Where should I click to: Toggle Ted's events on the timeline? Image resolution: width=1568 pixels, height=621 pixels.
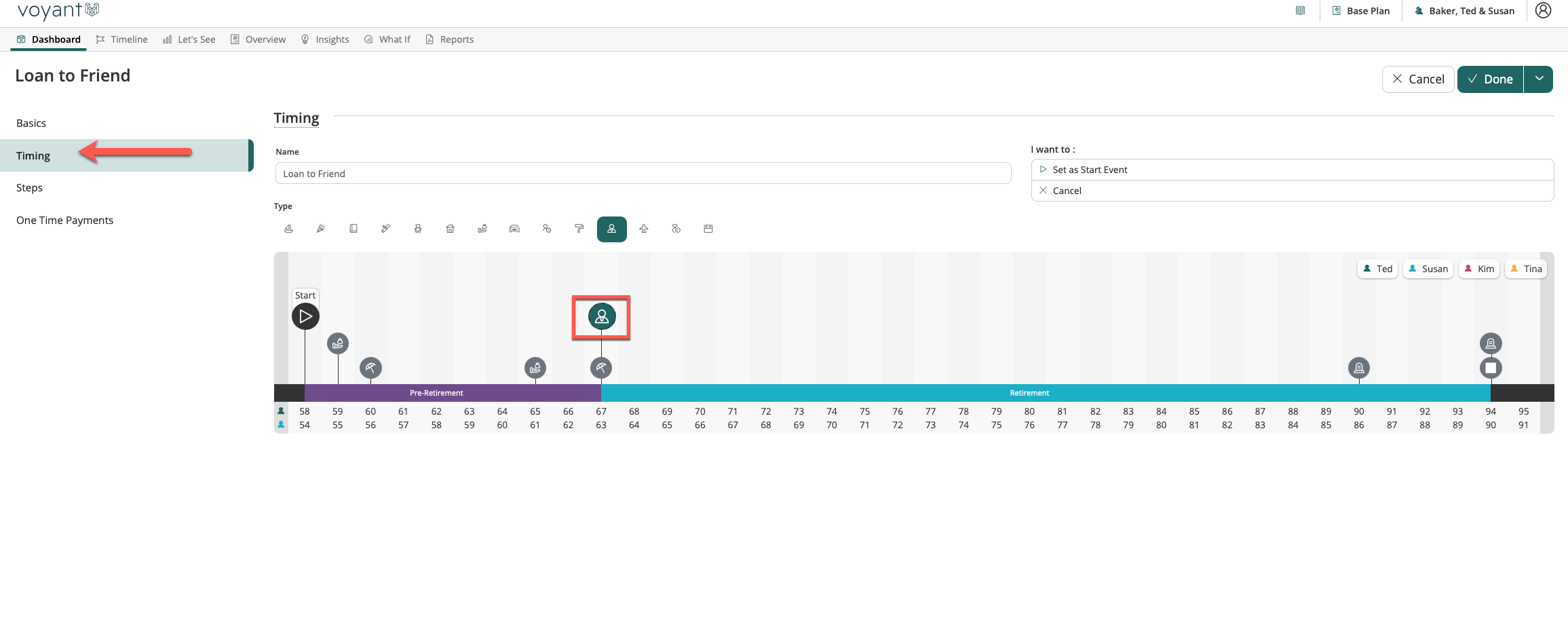(x=1377, y=269)
